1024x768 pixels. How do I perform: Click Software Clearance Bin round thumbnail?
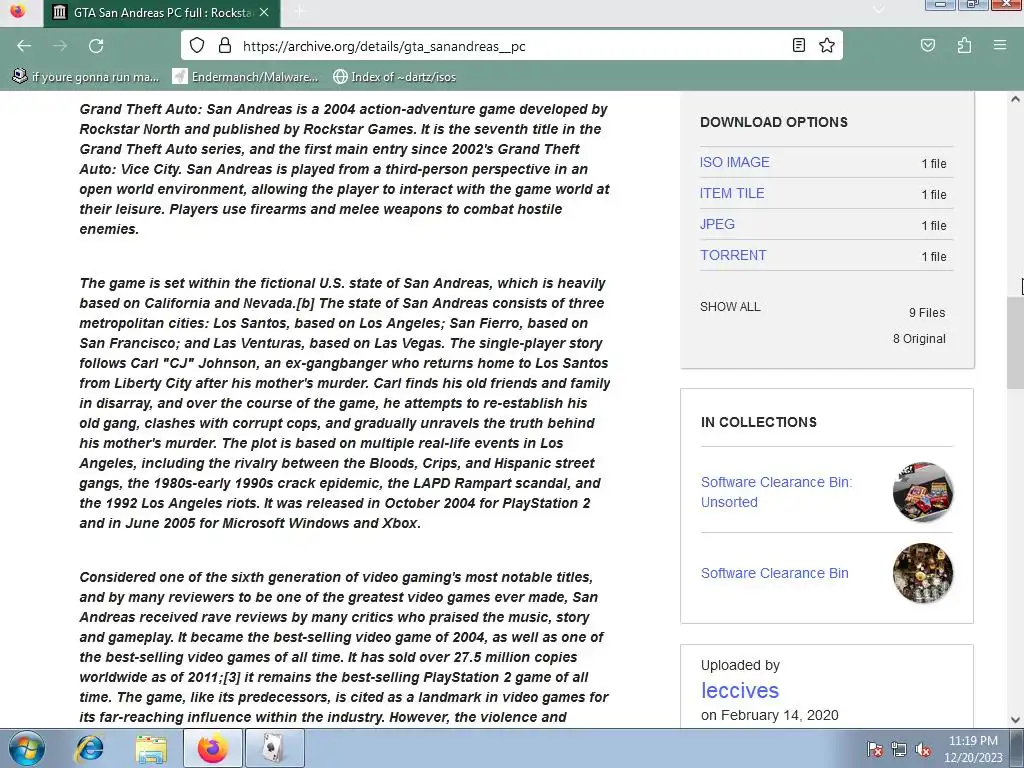pyautogui.click(x=923, y=573)
